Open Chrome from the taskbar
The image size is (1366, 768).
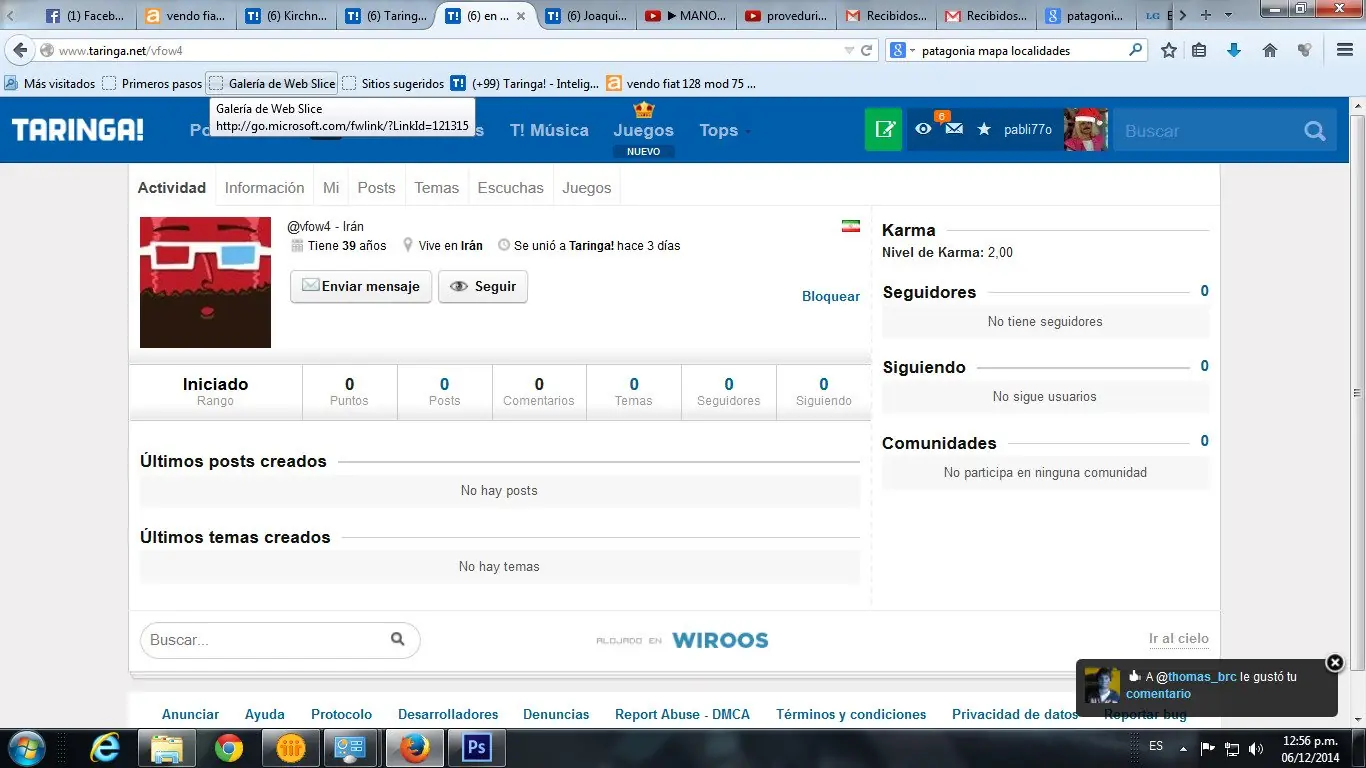[x=228, y=748]
